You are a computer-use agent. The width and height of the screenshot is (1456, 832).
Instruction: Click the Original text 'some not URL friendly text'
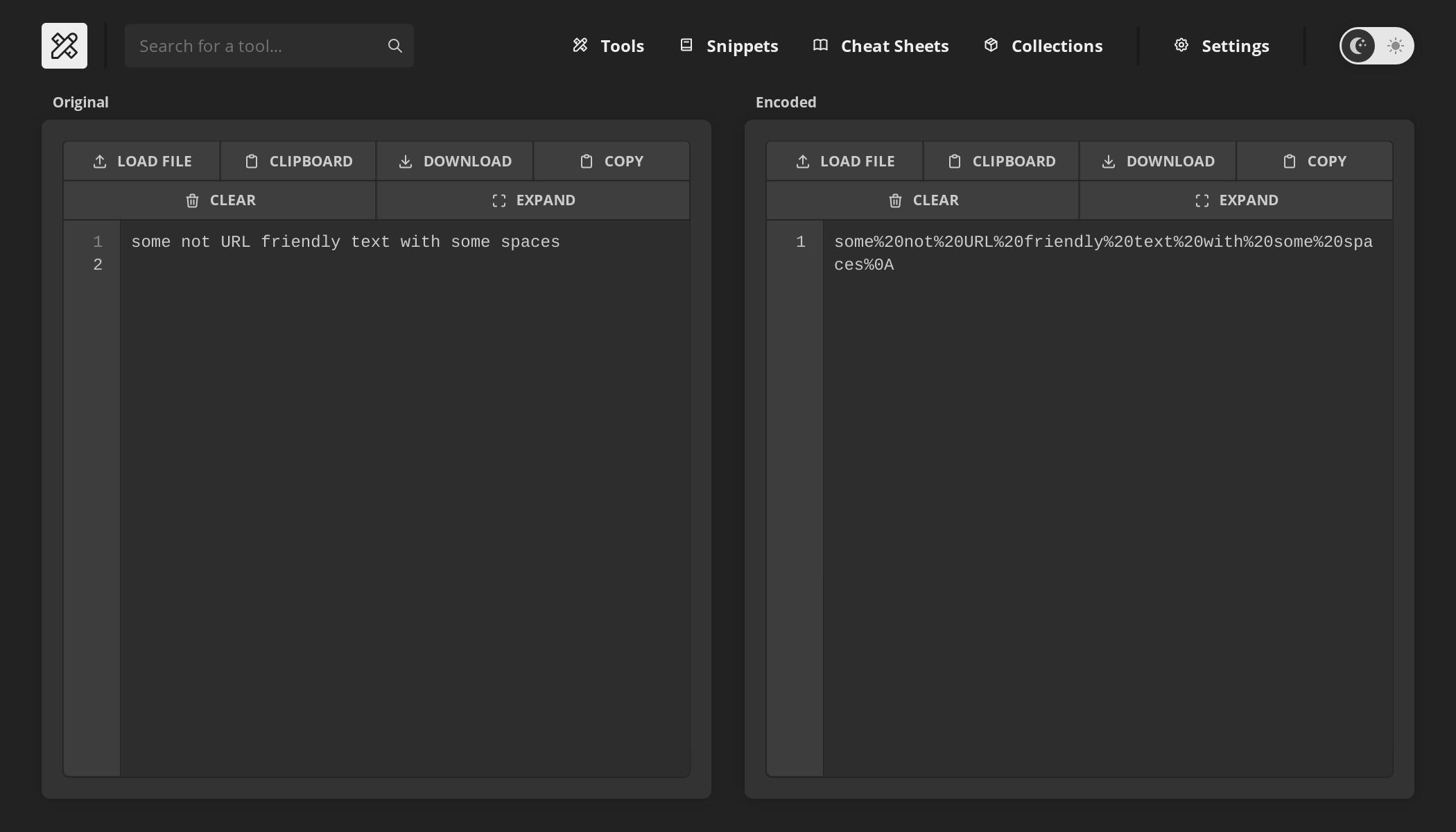261,242
